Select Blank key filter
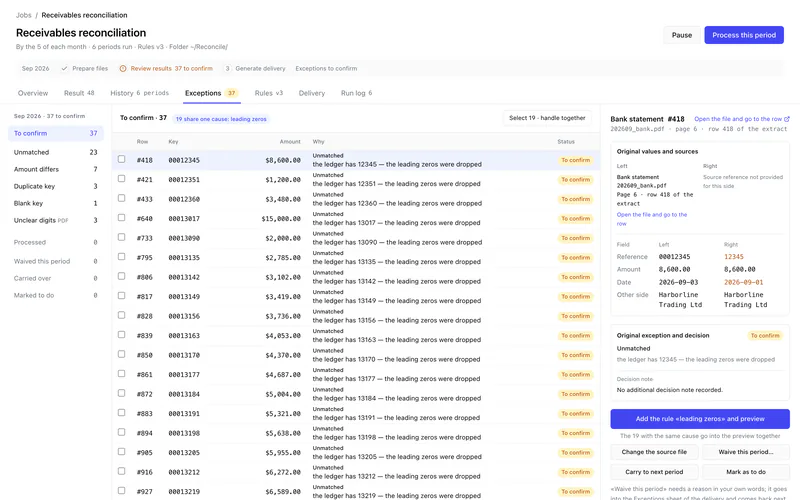The width and height of the screenshot is (800, 500). coord(56,203)
